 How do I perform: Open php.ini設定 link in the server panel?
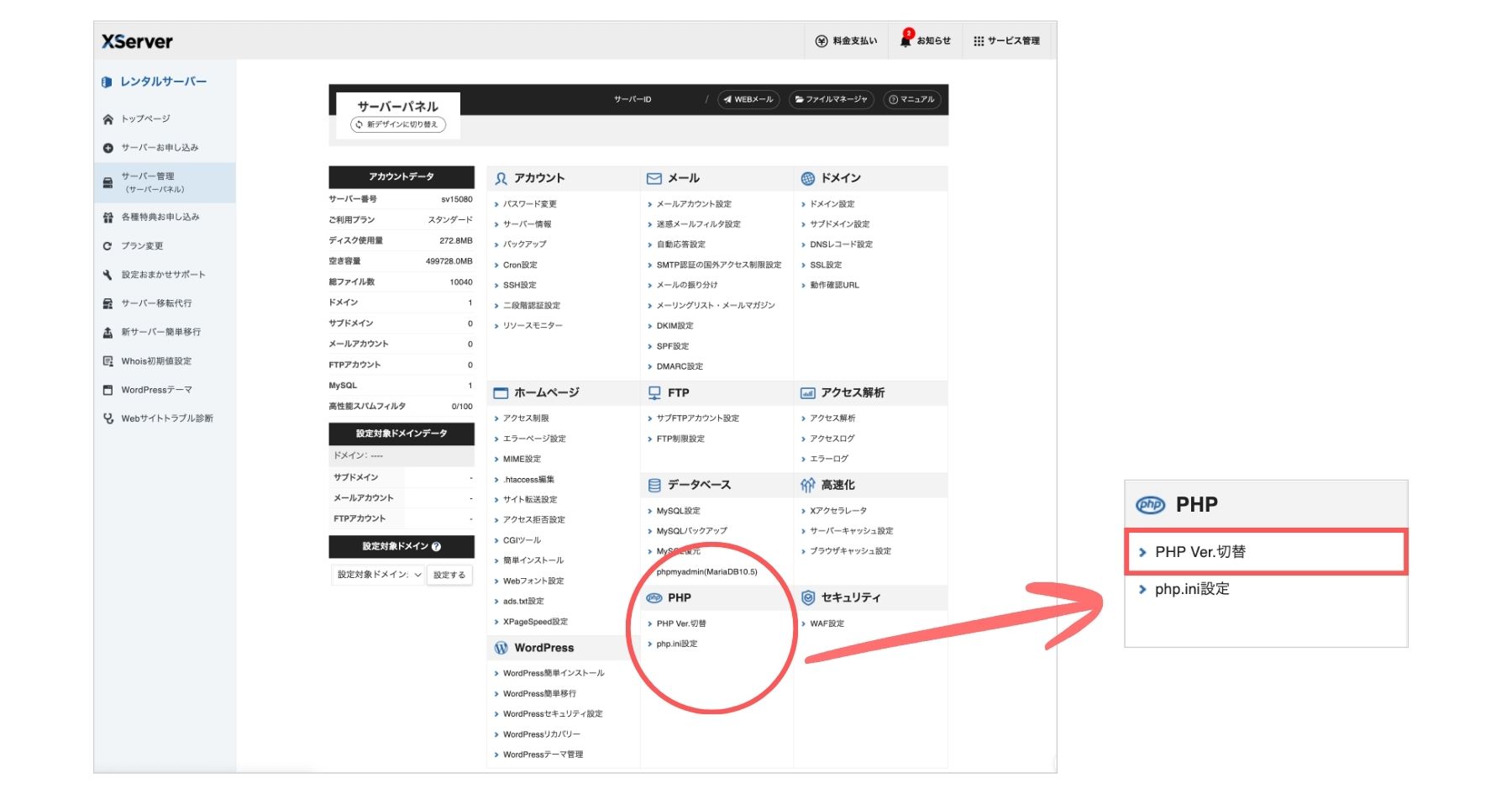[677, 644]
